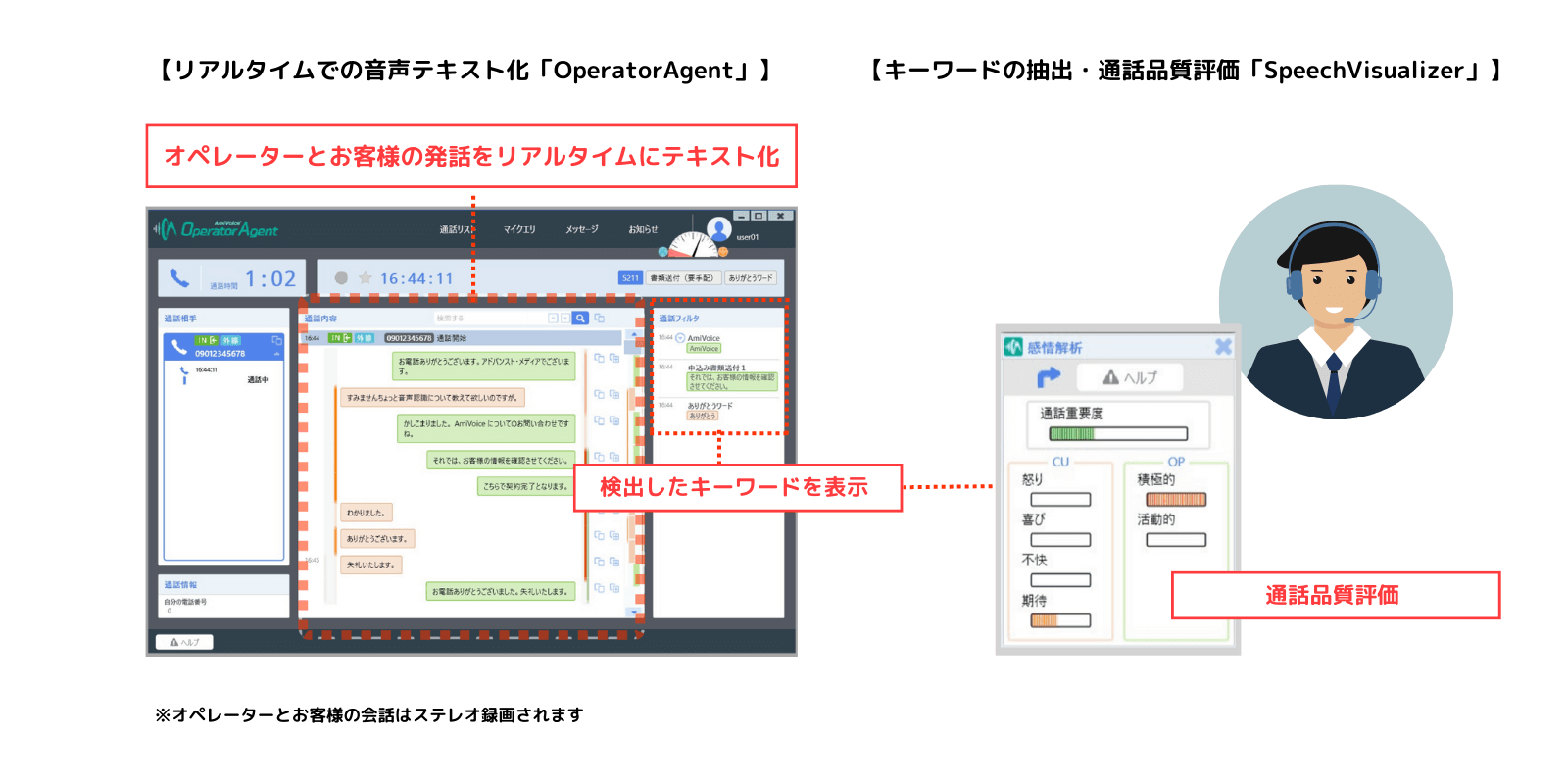The width and height of the screenshot is (1568, 784).
Task: Click the 期待 emotion bar
Action: click(1060, 620)
